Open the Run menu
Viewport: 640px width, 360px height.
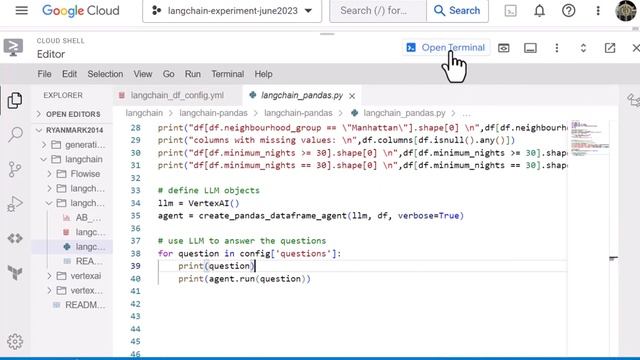point(193,74)
